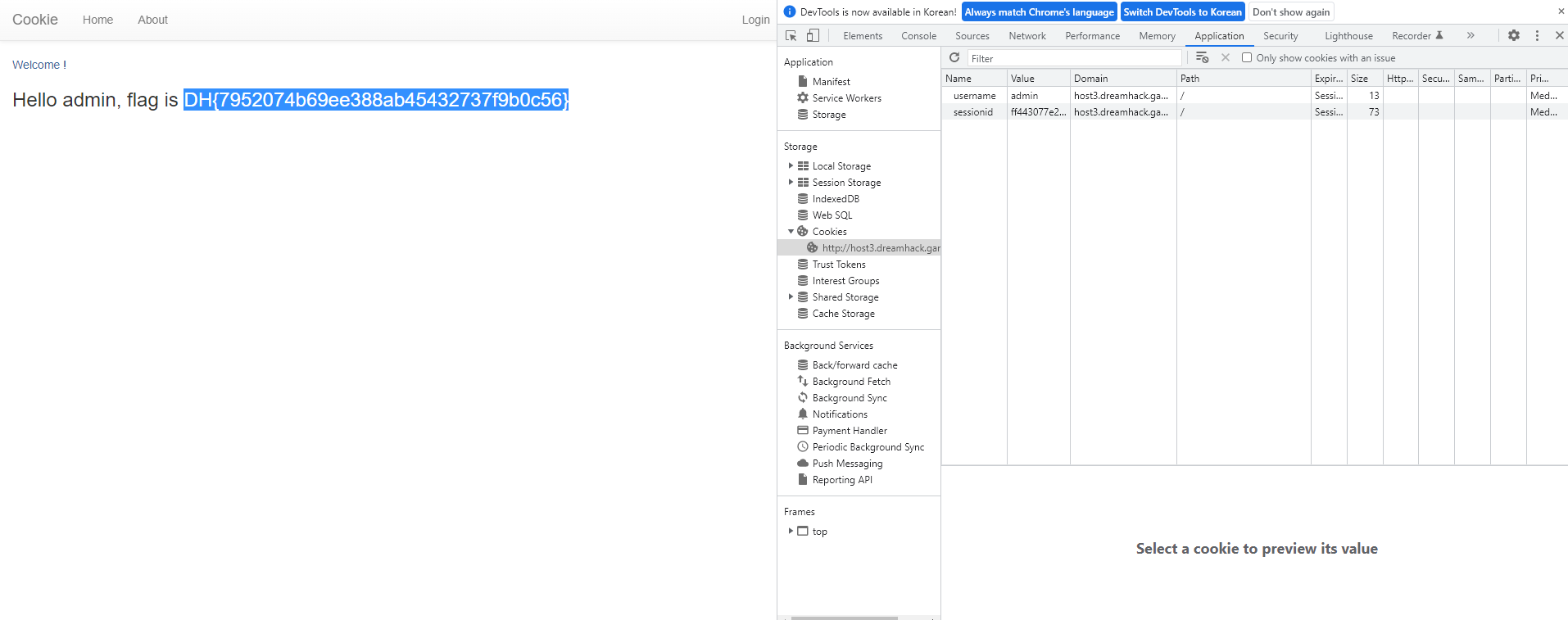The width and height of the screenshot is (1568, 620).
Task: Click the Manifest file icon
Action: point(803,81)
